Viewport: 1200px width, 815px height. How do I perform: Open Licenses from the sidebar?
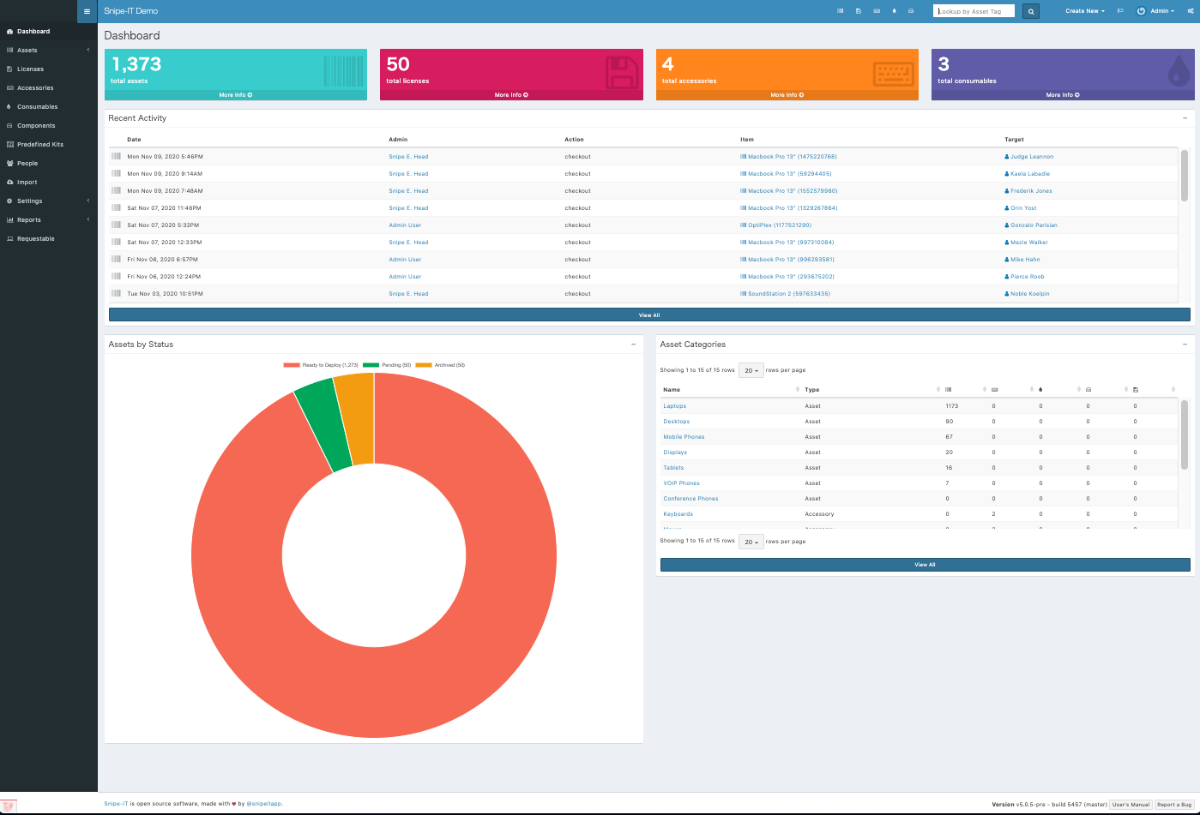click(48, 69)
